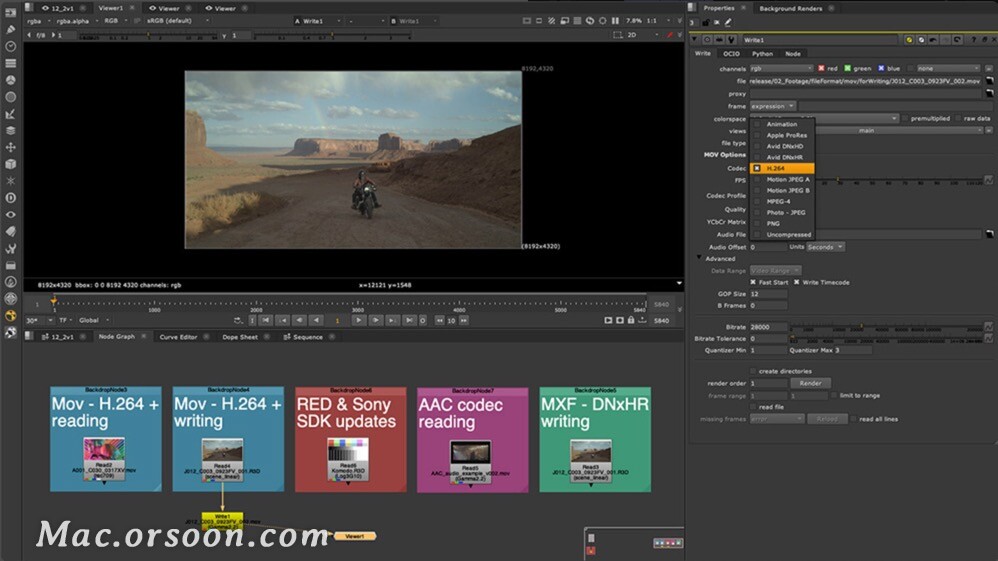Select the yellow Write1 node in graph

coord(222,521)
